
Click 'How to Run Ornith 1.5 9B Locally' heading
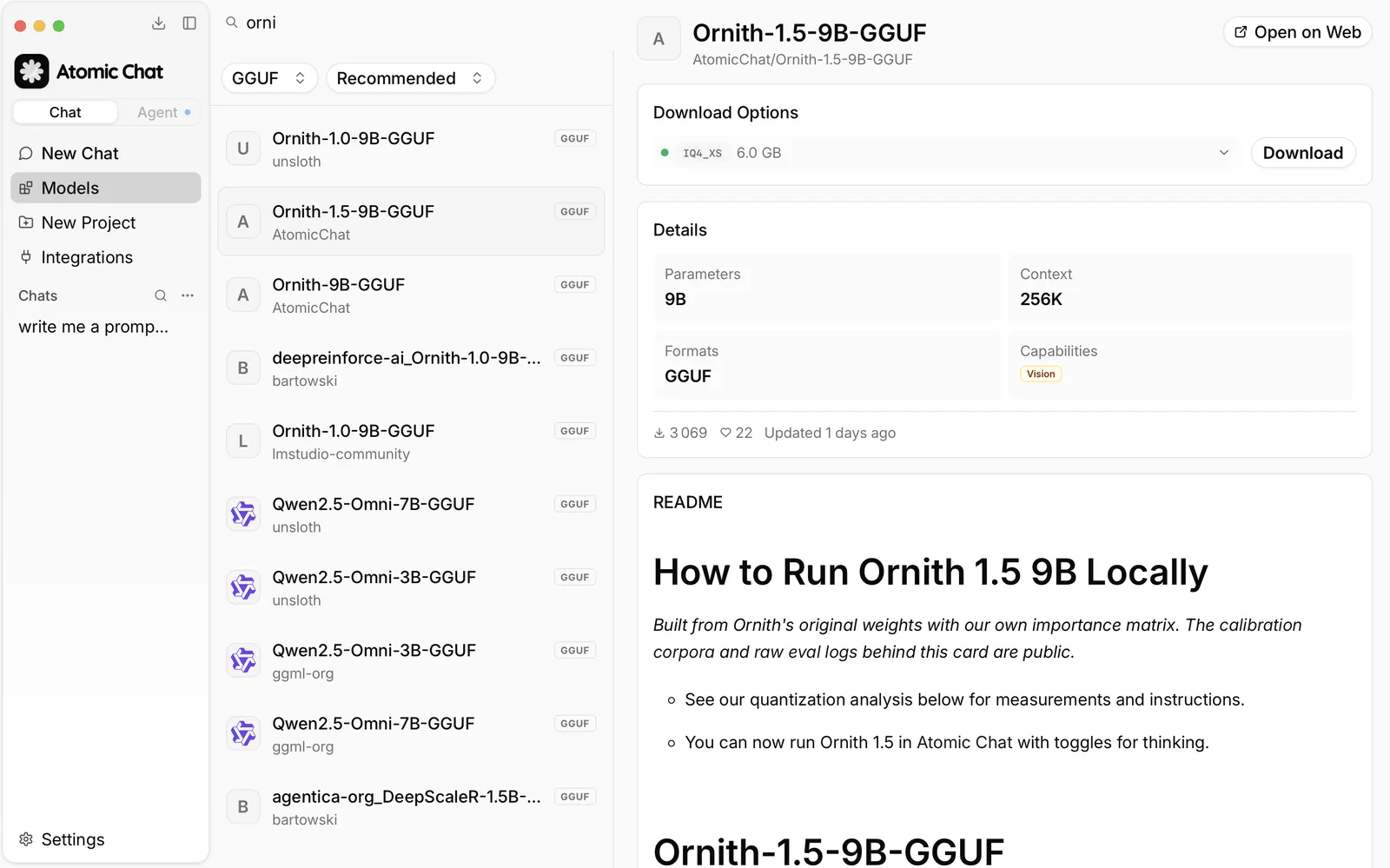coord(930,572)
